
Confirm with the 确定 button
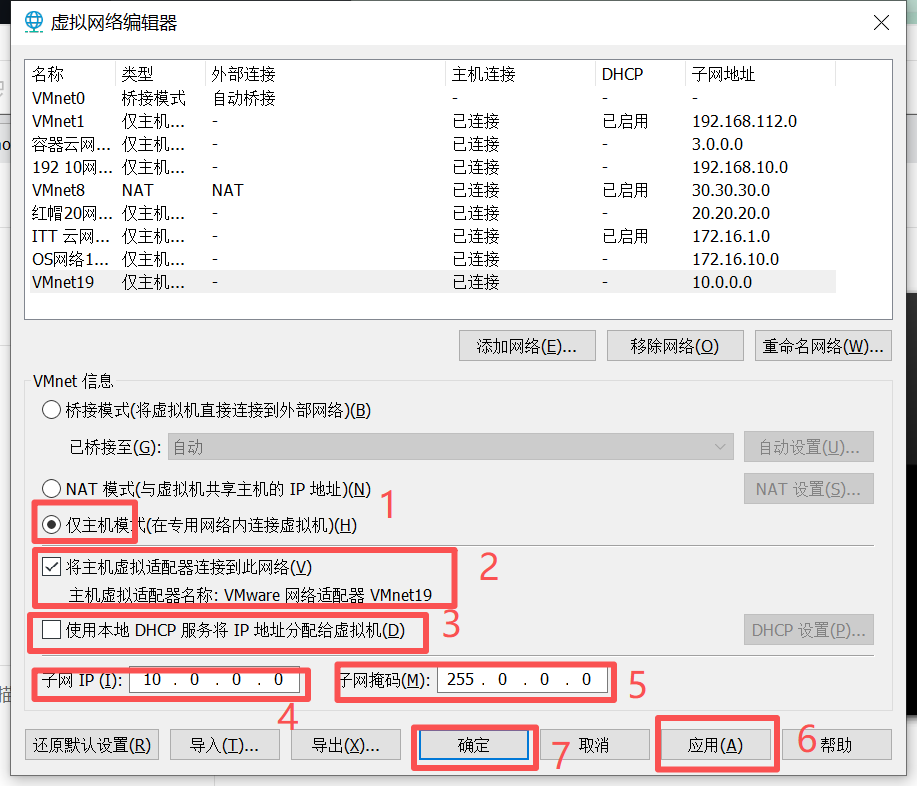pos(474,745)
